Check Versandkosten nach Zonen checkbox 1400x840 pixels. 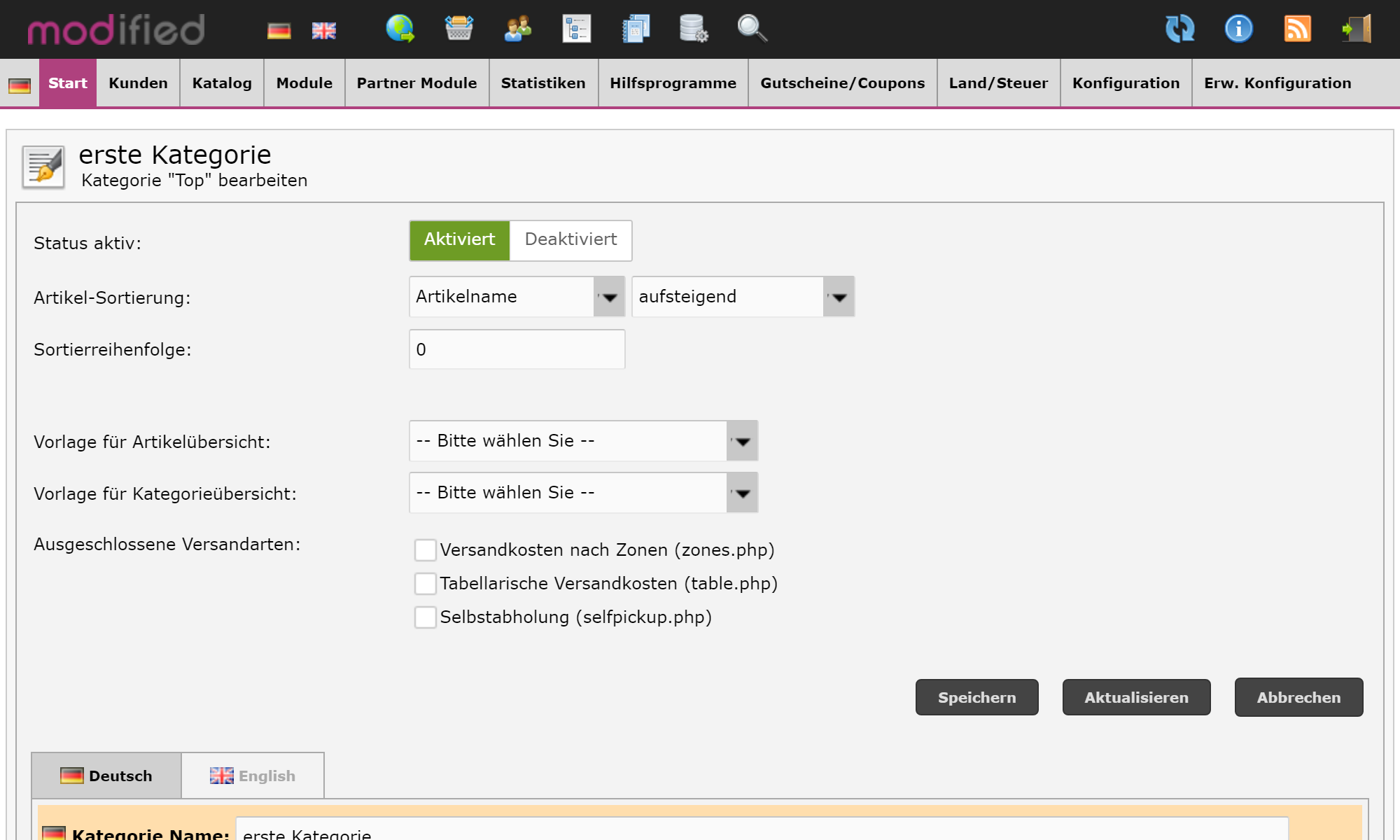425,550
